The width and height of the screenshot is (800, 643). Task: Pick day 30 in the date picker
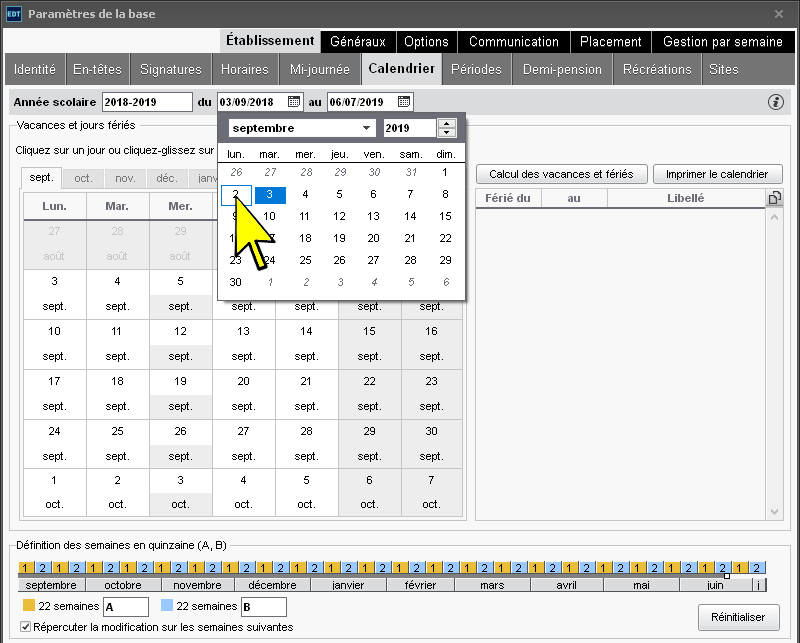pyautogui.click(x=235, y=282)
